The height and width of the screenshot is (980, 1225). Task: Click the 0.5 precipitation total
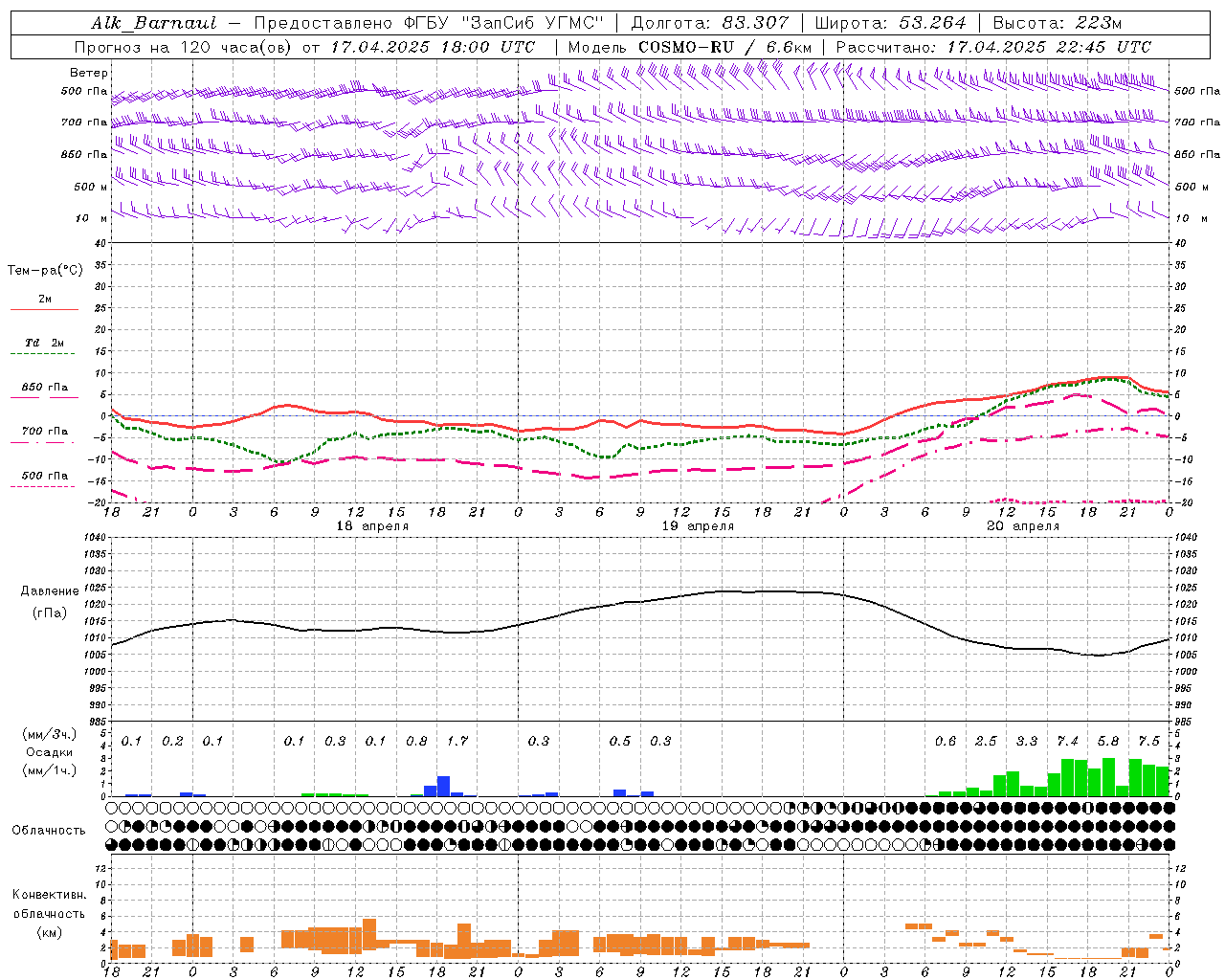coord(620,742)
